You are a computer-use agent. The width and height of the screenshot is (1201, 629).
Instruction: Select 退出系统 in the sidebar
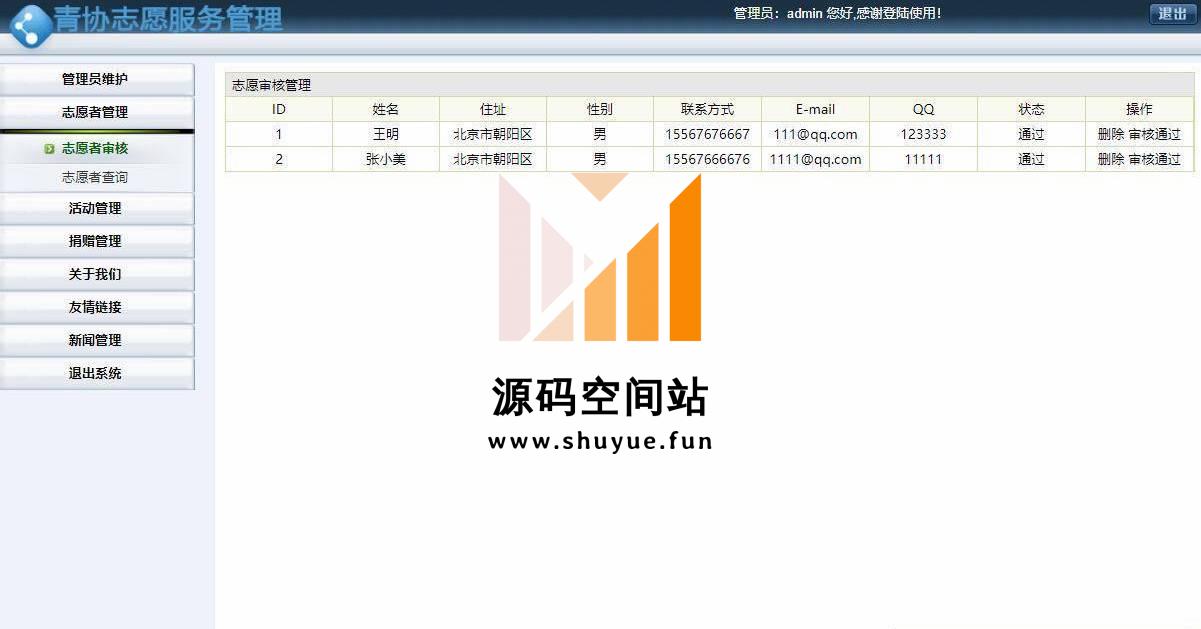[x=96, y=373]
